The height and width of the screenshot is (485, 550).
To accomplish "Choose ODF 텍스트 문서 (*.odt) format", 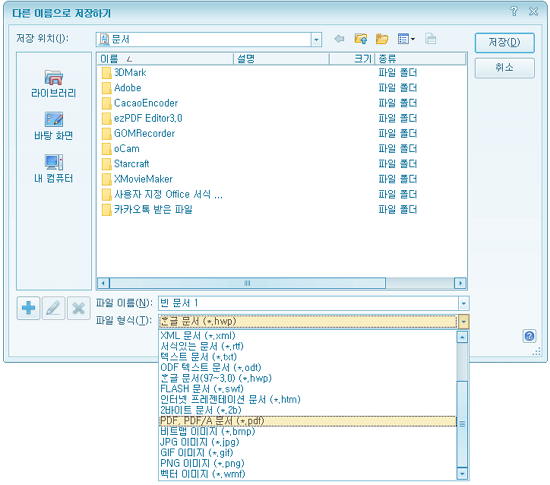I will [308, 368].
